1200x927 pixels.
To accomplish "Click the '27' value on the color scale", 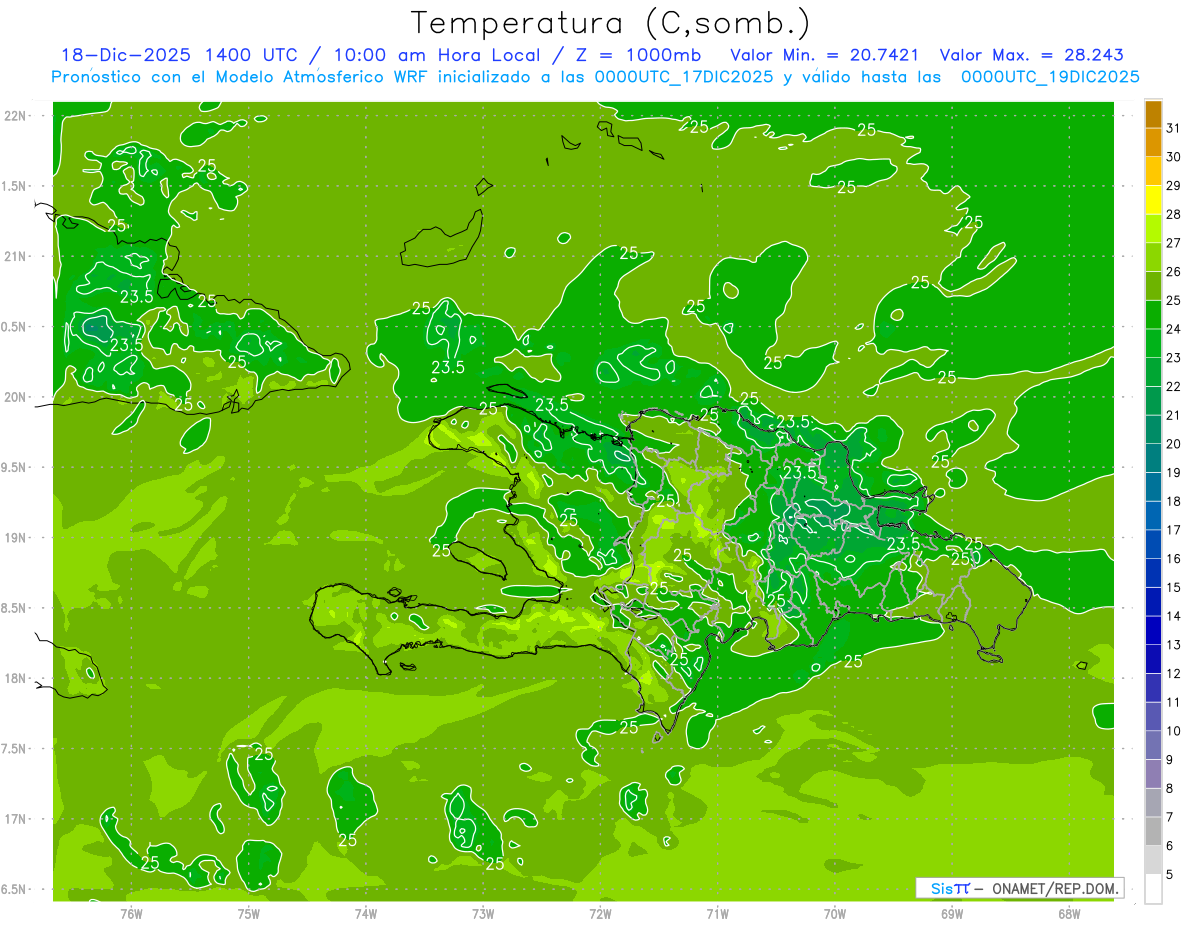I will click(x=1174, y=243).
